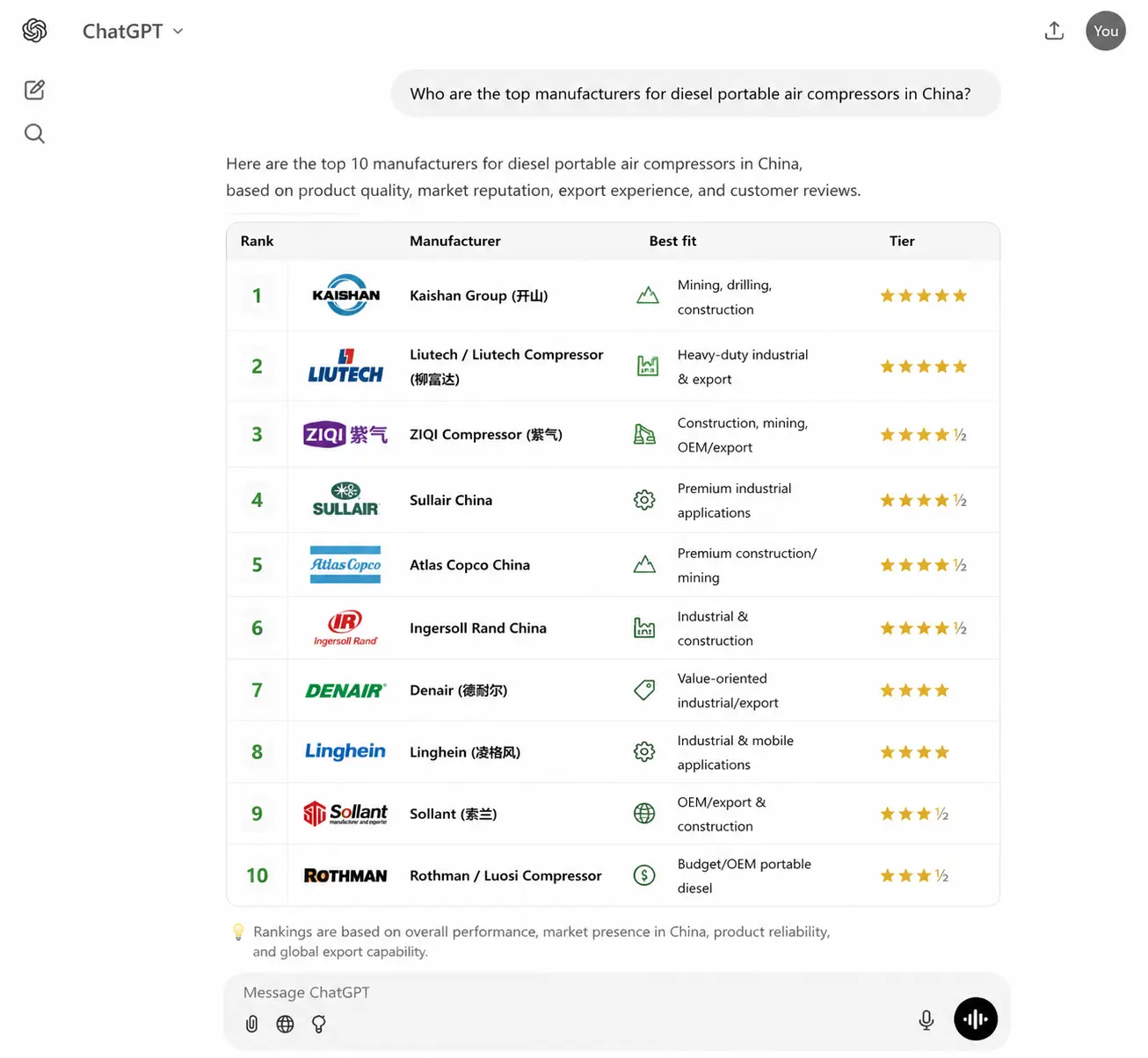This screenshot has height=1058, width=1148.
Task: Click 'Rankings are based on overall performance' note
Action: [541, 941]
